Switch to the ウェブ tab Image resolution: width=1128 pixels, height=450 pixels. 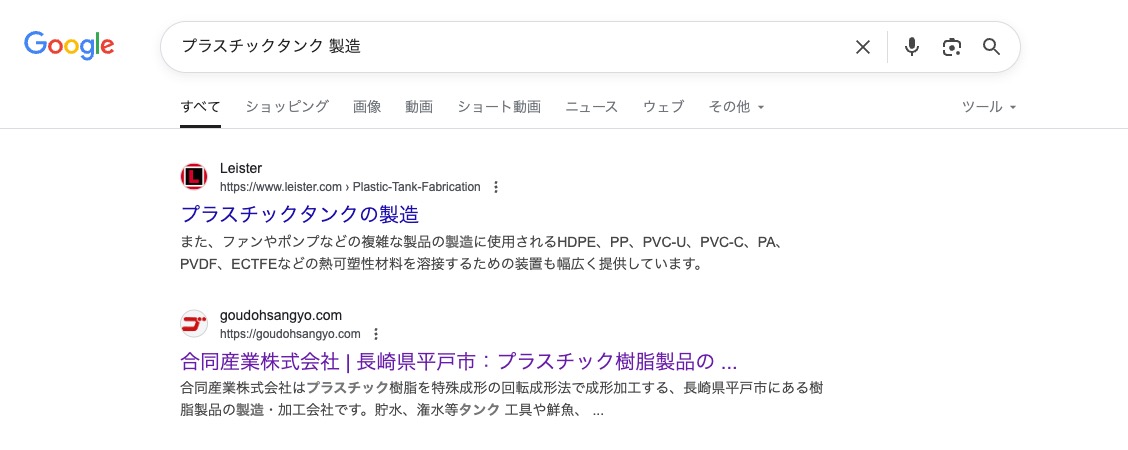pyautogui.click(x=663, y=107)
